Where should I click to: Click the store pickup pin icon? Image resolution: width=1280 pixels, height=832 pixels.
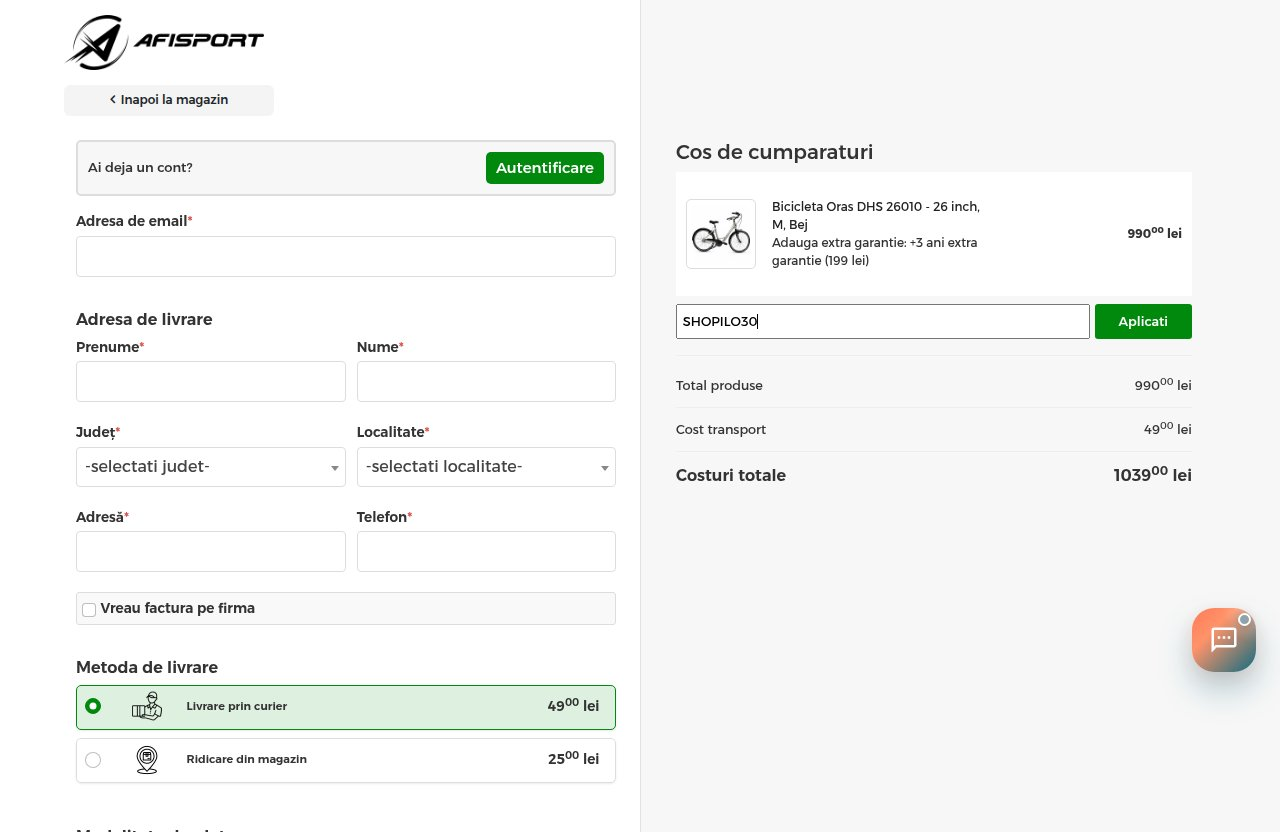point(147,760)
